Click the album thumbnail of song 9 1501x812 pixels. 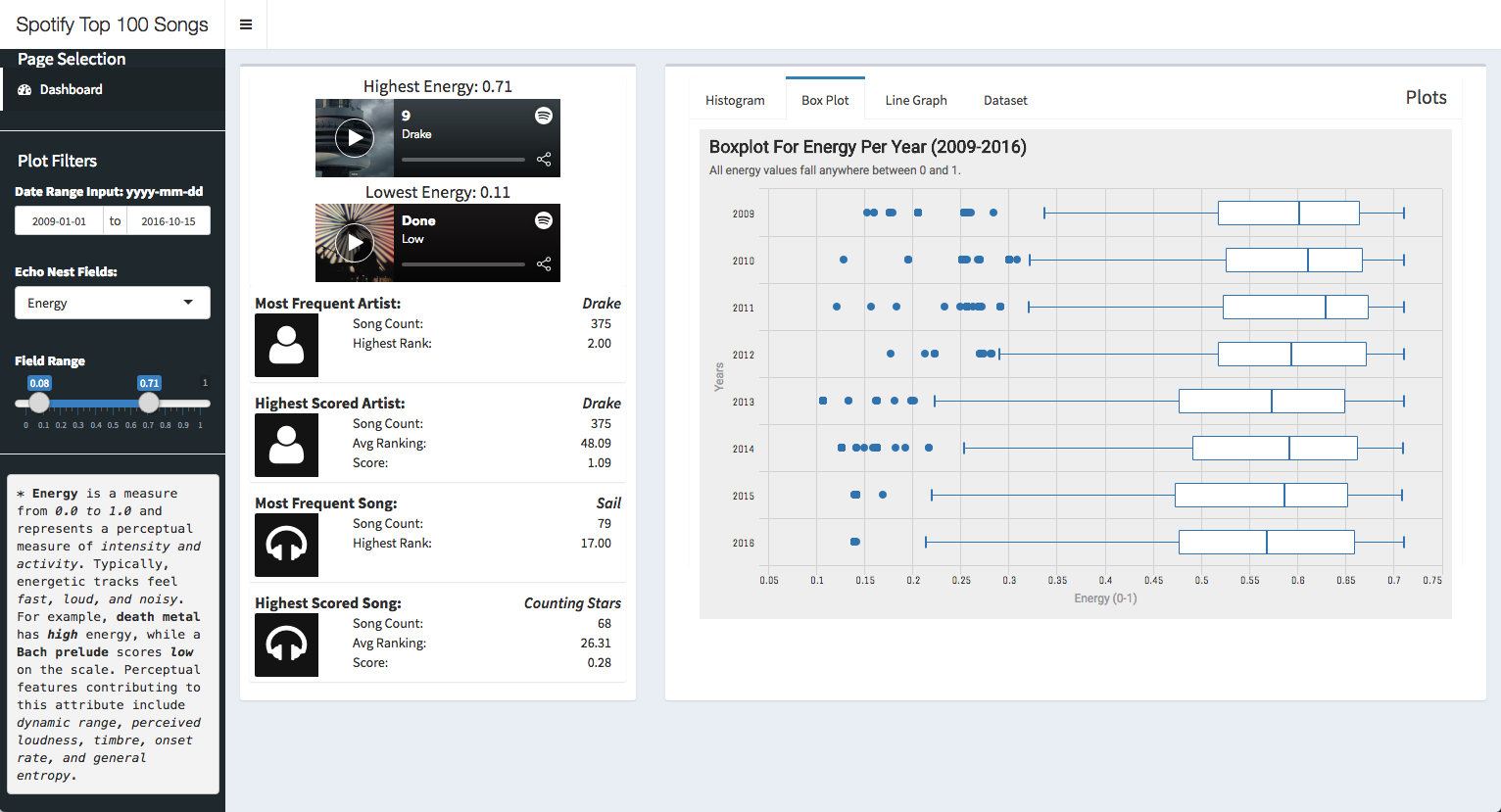(x=355, y=138)
